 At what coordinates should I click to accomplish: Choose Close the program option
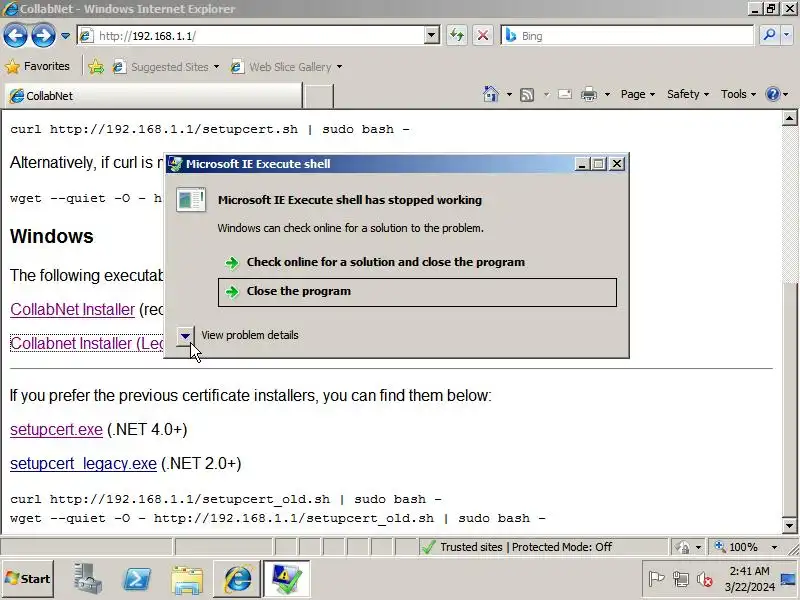(x=417, y=292)
